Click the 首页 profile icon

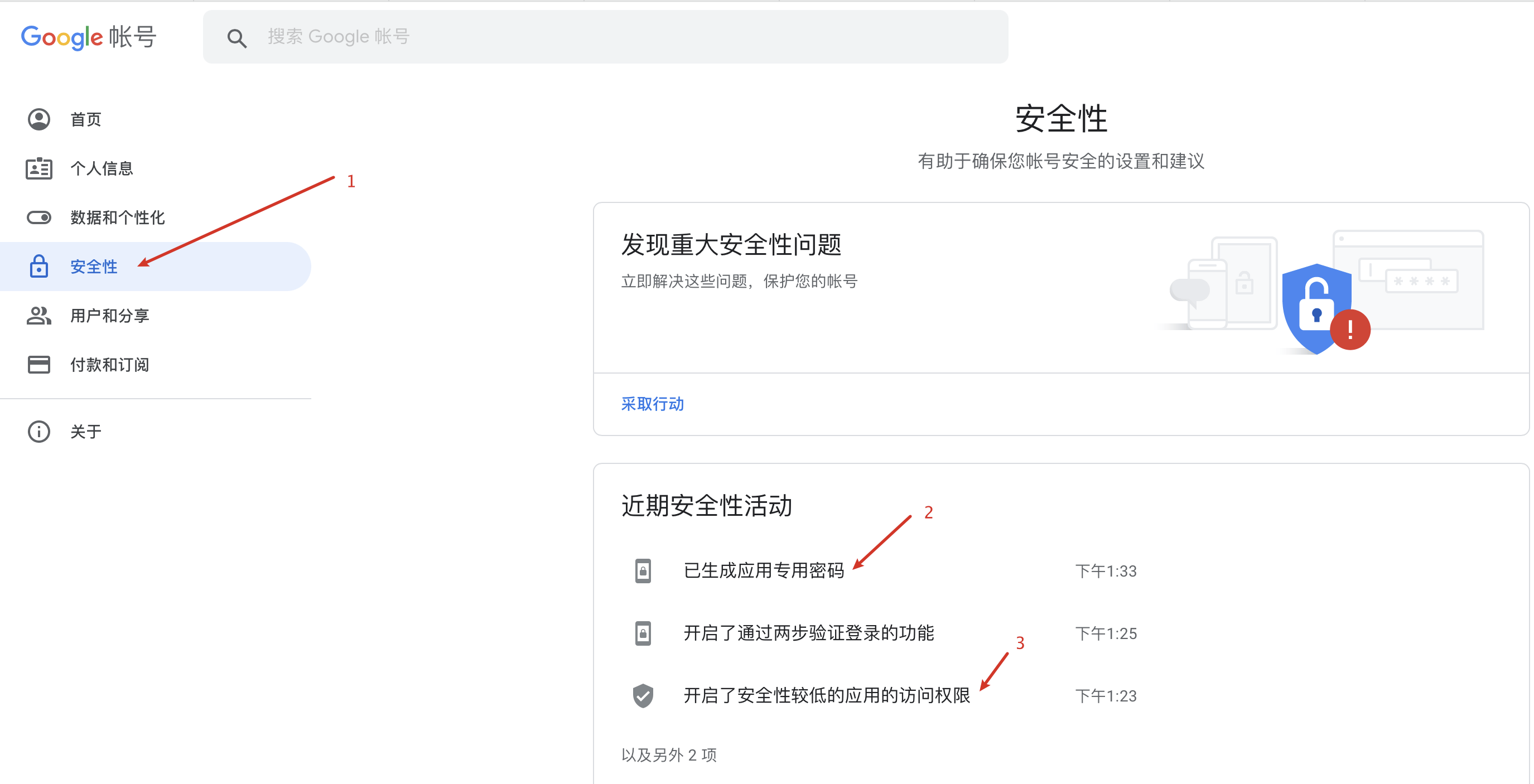pyautogui.click(x=38, y=119)
